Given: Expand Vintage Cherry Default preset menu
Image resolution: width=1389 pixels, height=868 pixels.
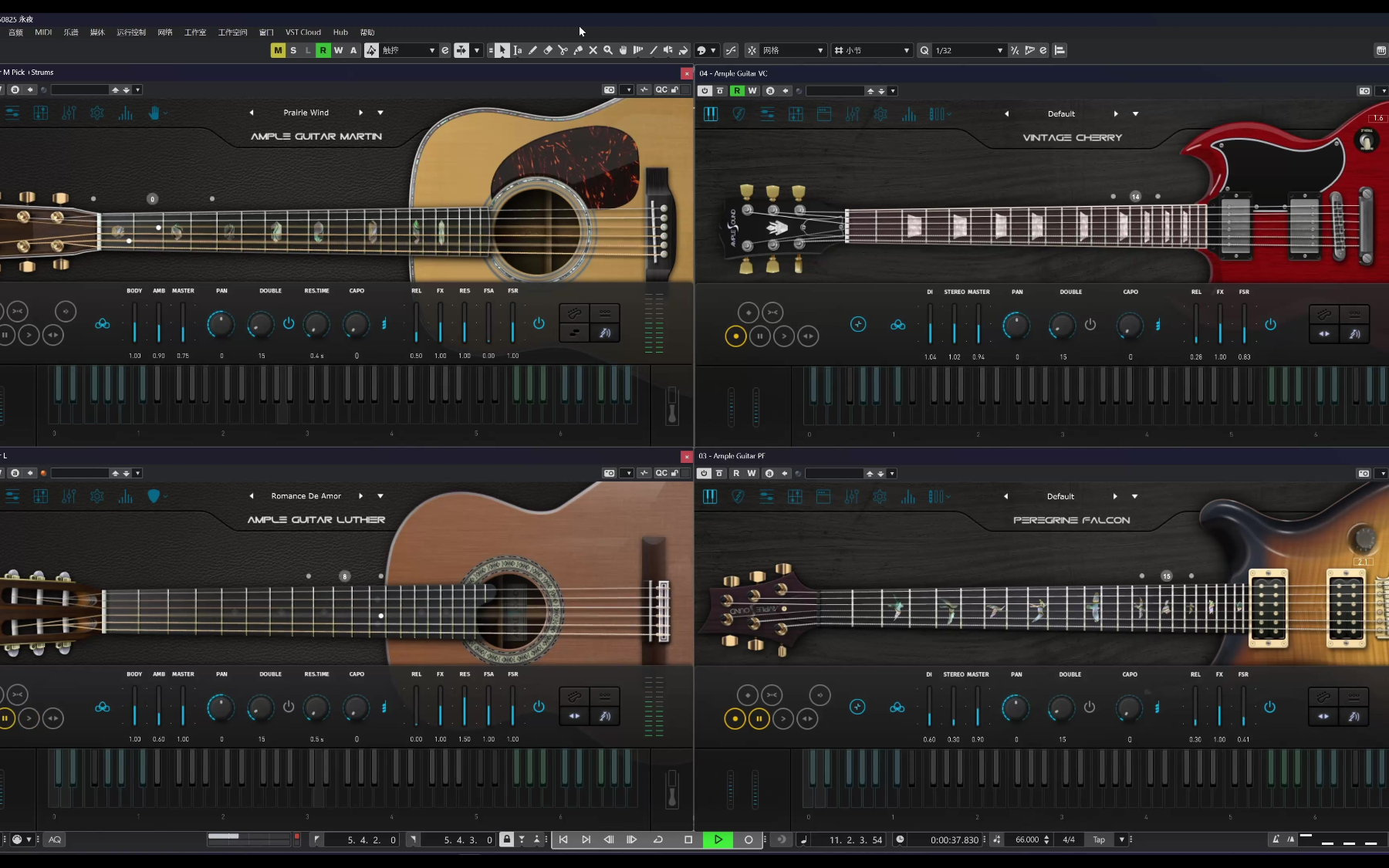Looking at the screenshot, I should [x=1135, y=114].
